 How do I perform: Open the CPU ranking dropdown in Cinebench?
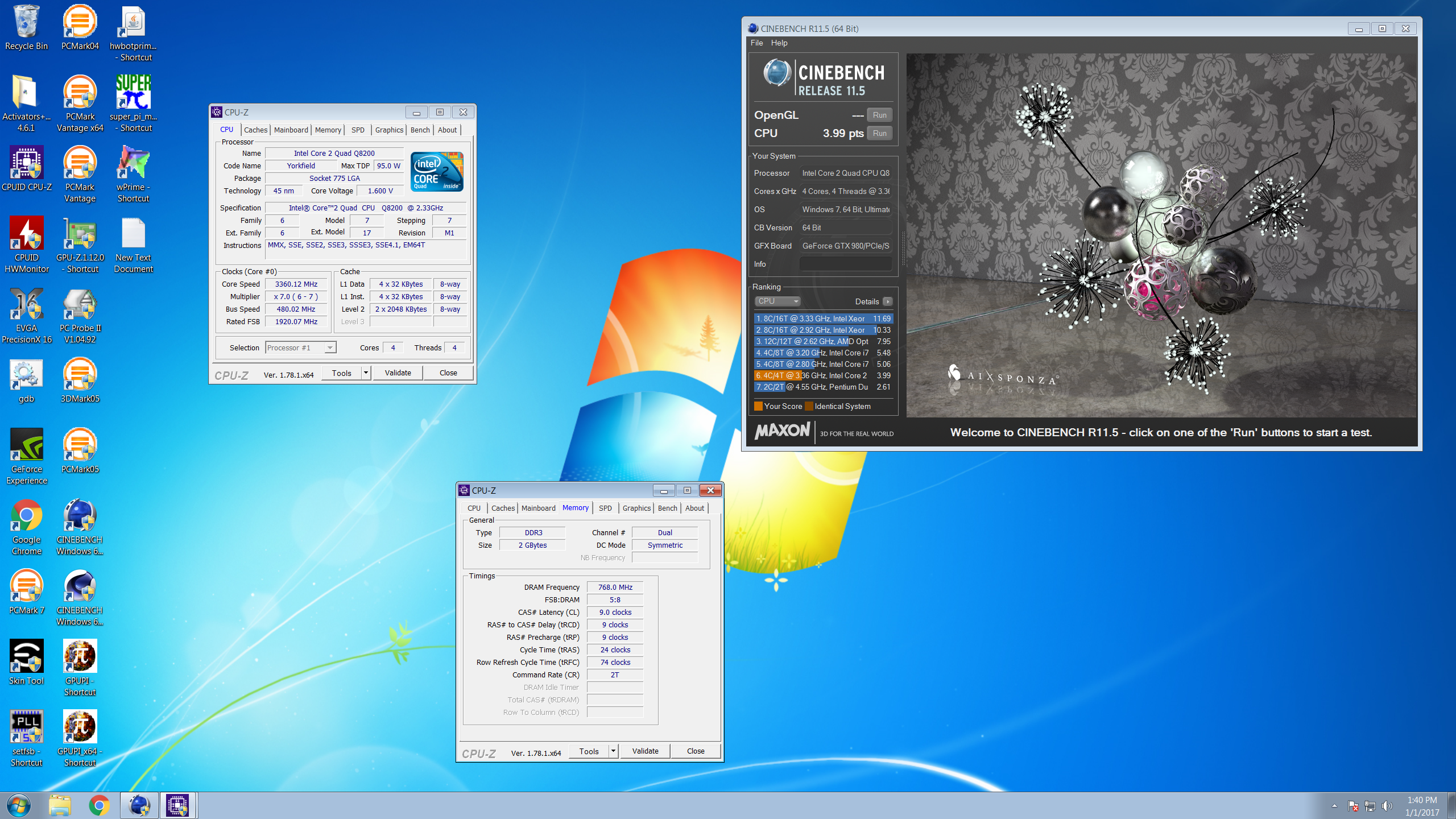(x=777, y=301)
